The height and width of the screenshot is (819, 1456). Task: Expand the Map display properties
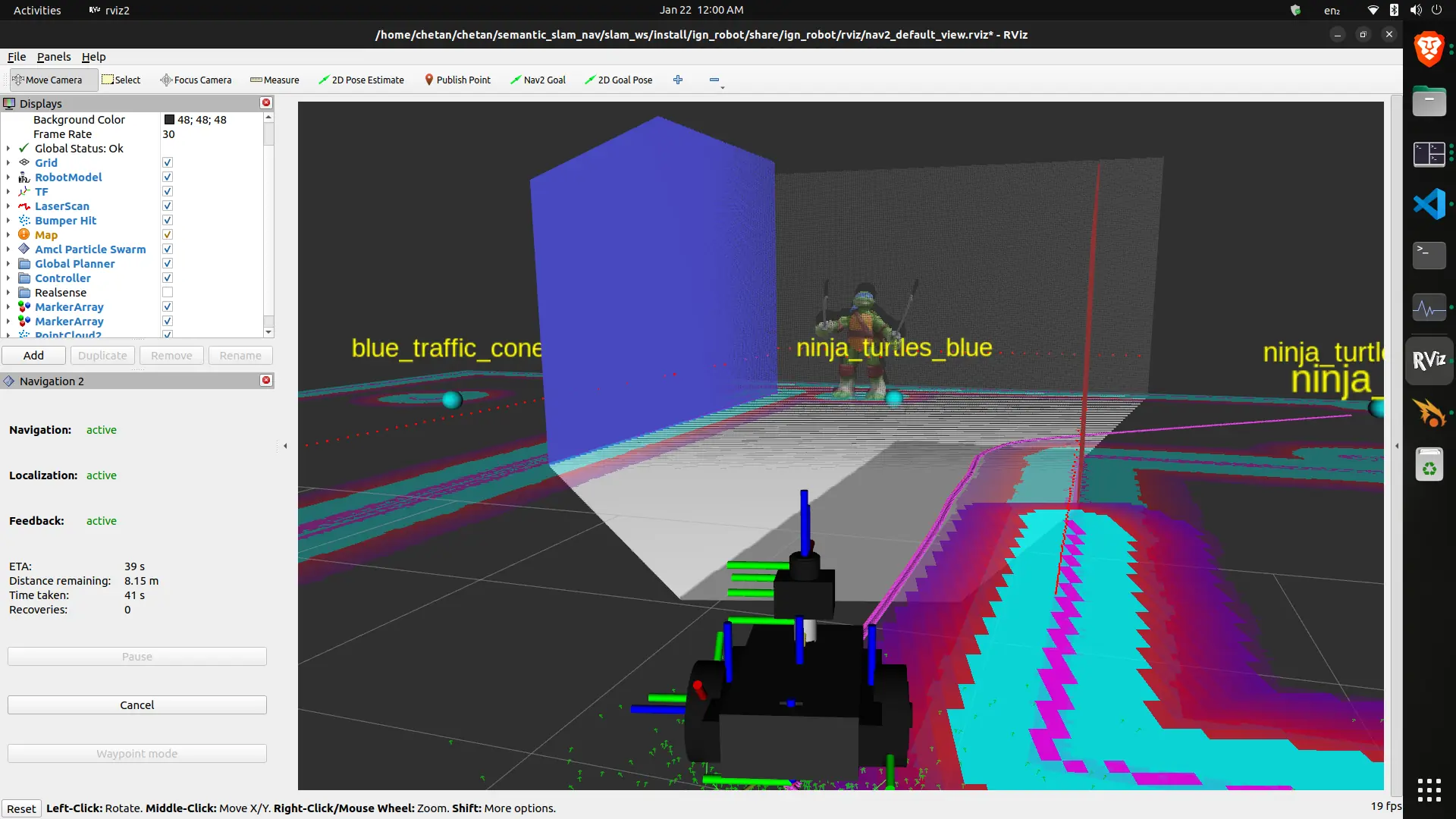coord(8,235)
